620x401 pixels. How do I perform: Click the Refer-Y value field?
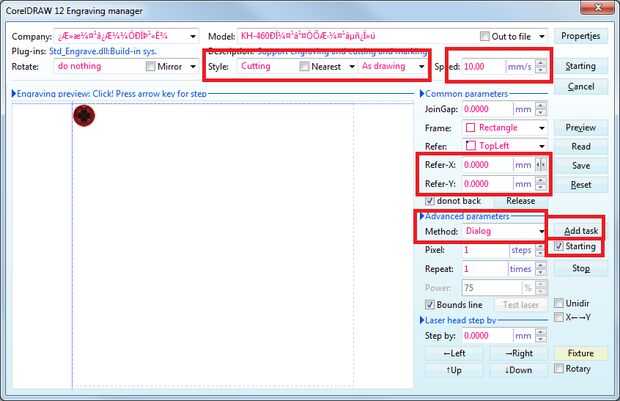[x=487, y=184]
